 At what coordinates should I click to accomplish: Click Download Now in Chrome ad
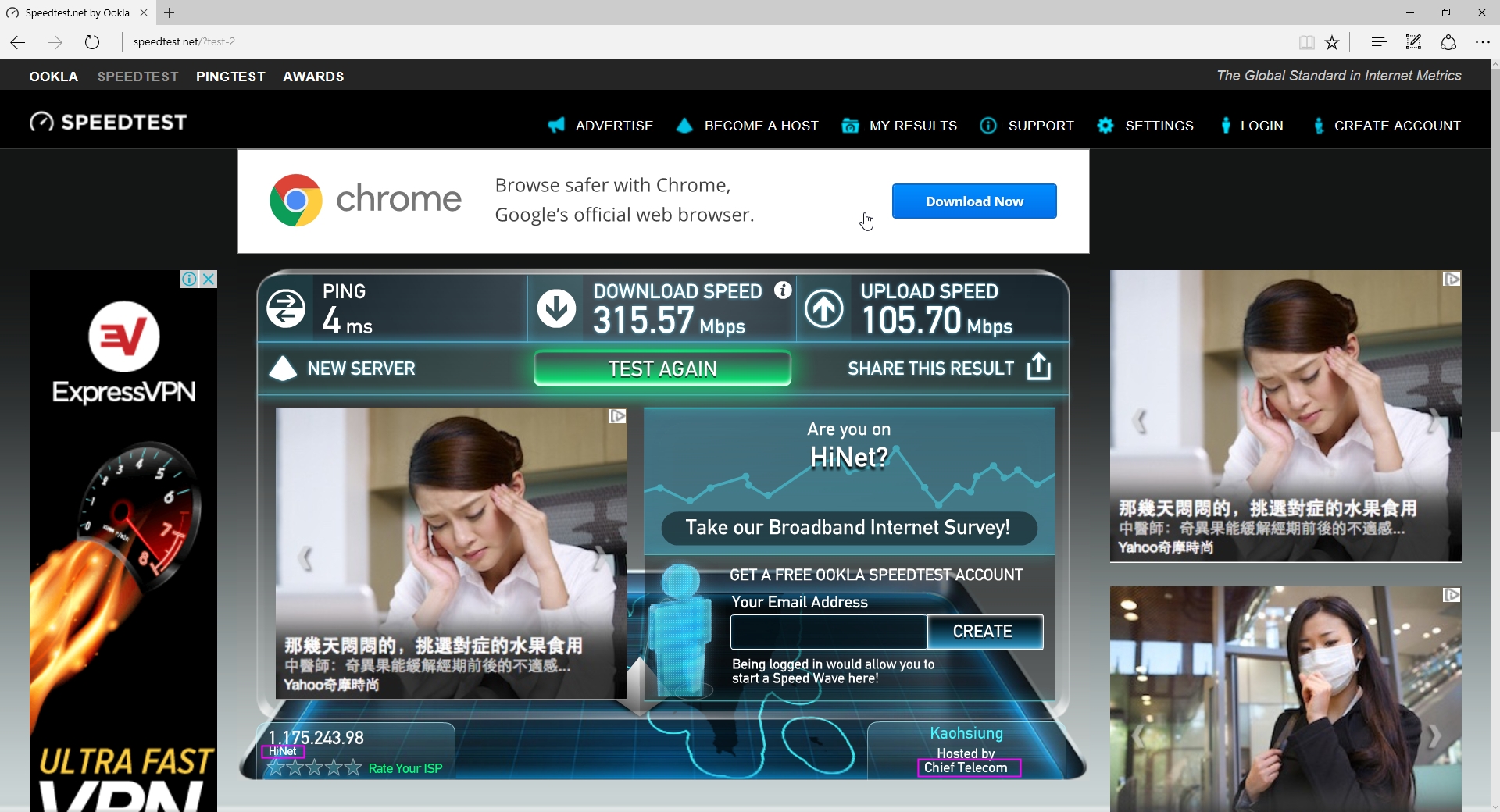click(x=974, y=201)
